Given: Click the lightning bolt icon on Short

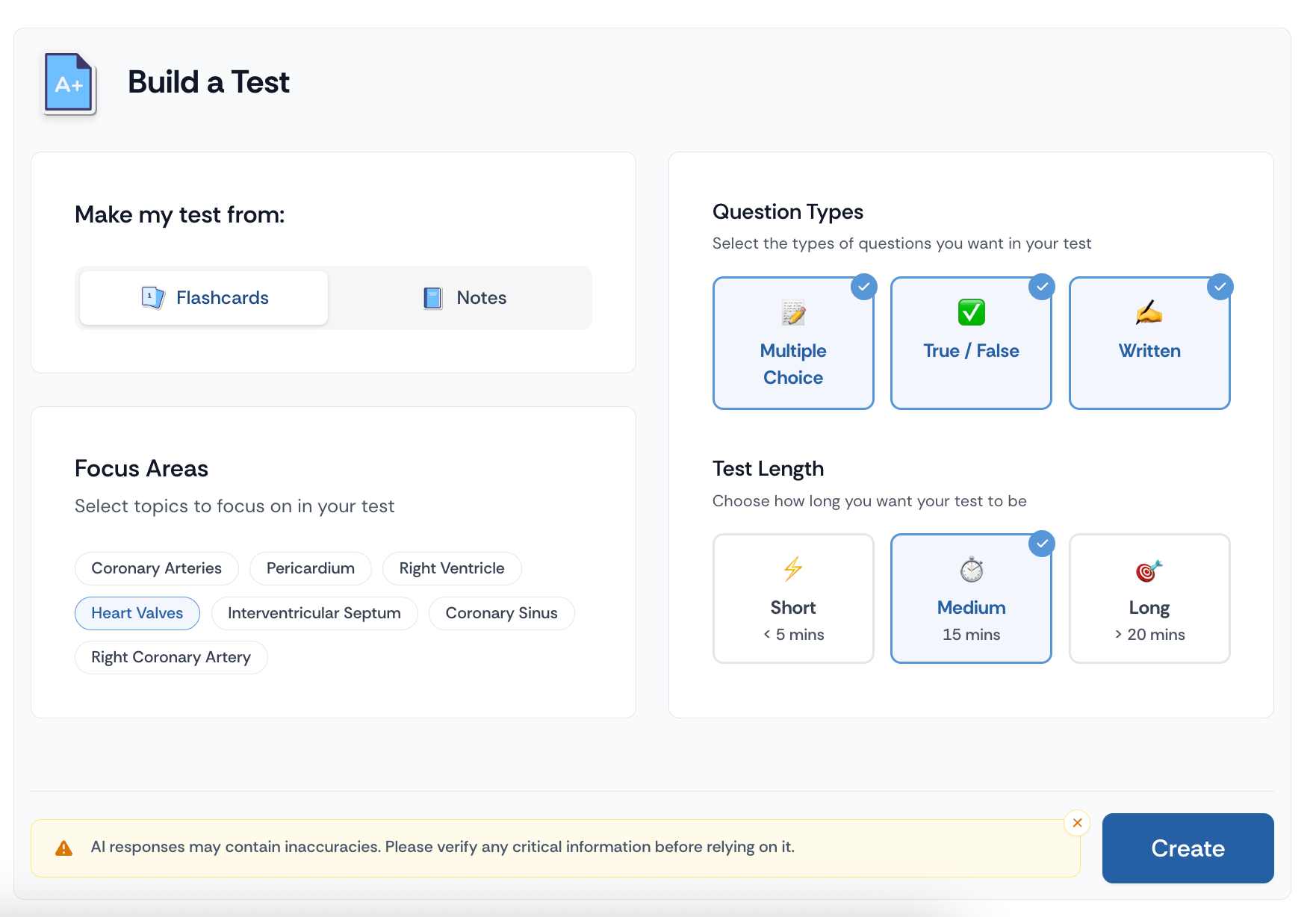Looking at the screenshot, I should click(x=793, y=569).
